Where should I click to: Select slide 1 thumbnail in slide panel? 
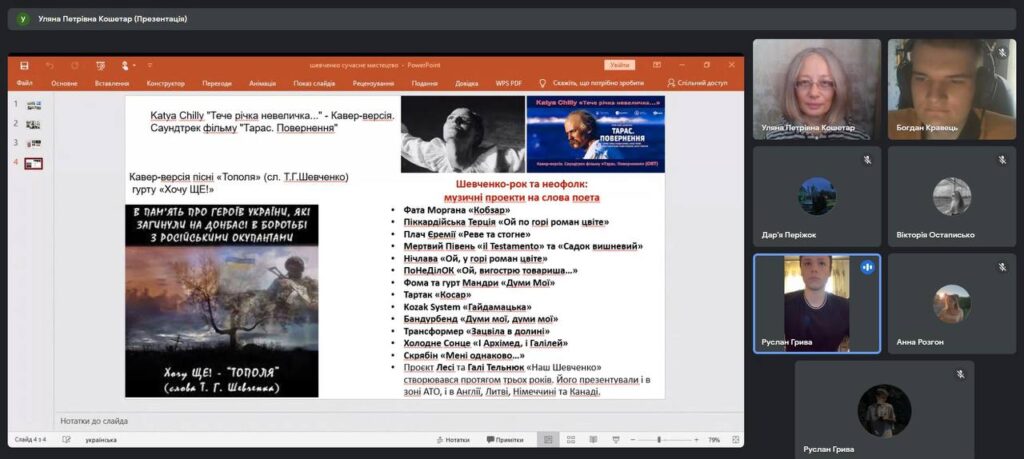(x=33, y=105)
